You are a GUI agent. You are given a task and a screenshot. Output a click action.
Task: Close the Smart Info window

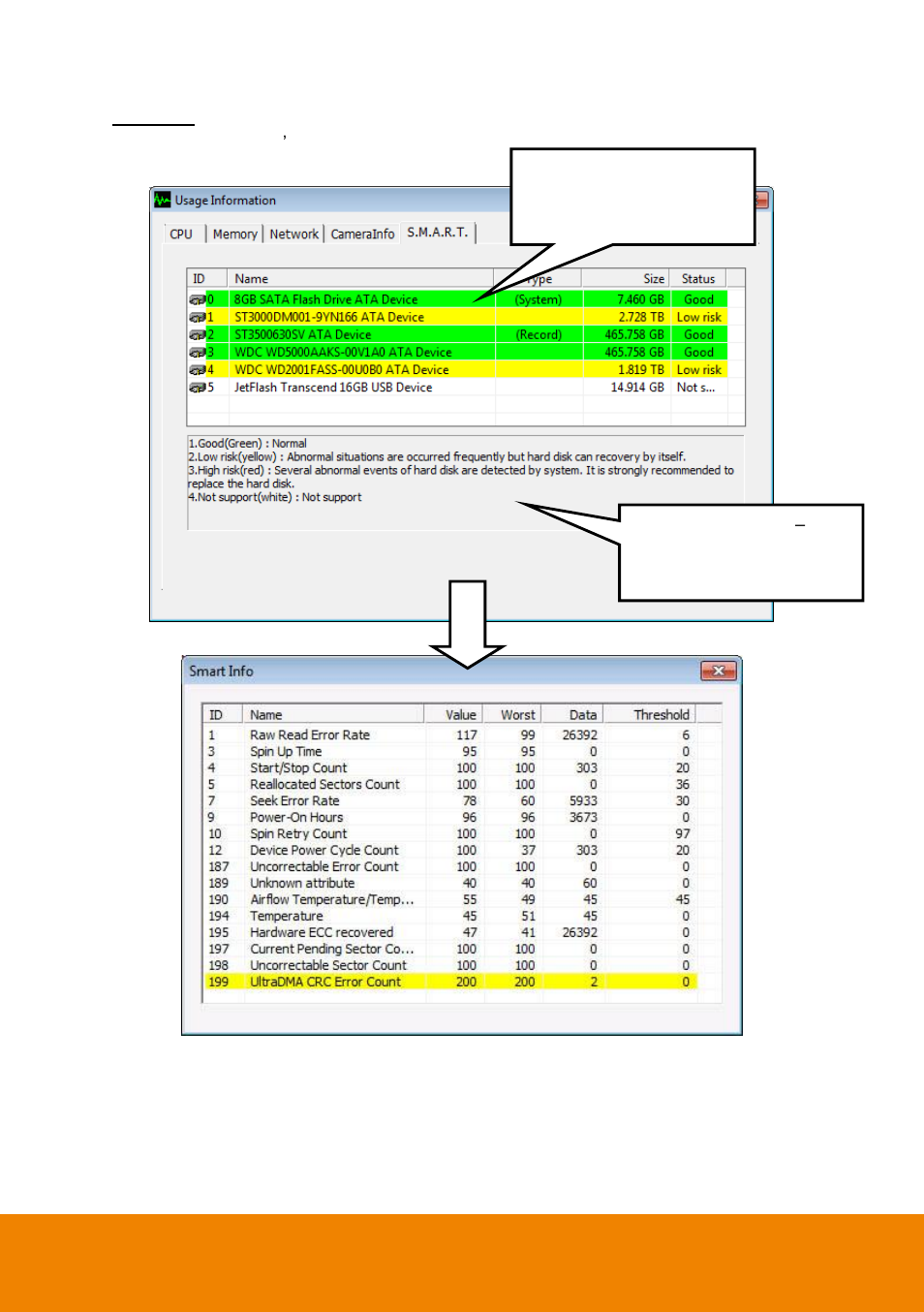pyautogui.click(x=718, y=671)
